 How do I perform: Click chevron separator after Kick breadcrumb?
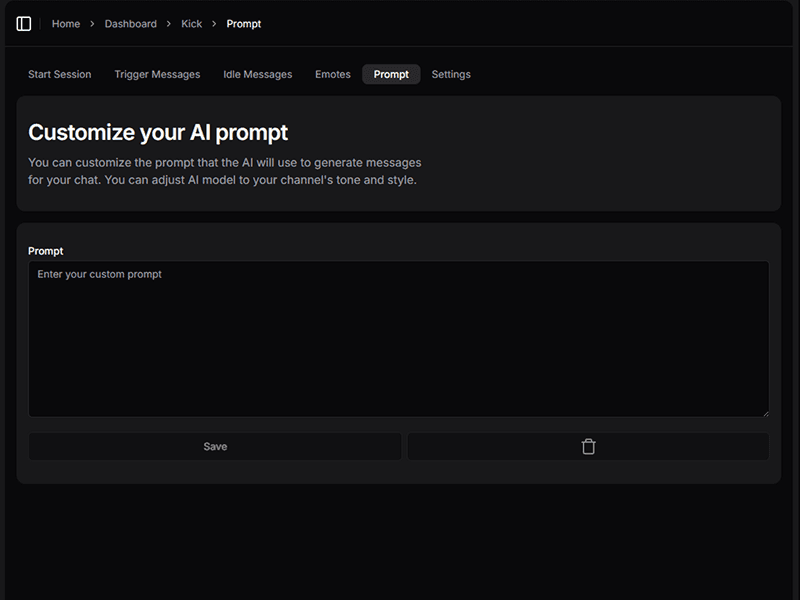(x=214, y=24)
